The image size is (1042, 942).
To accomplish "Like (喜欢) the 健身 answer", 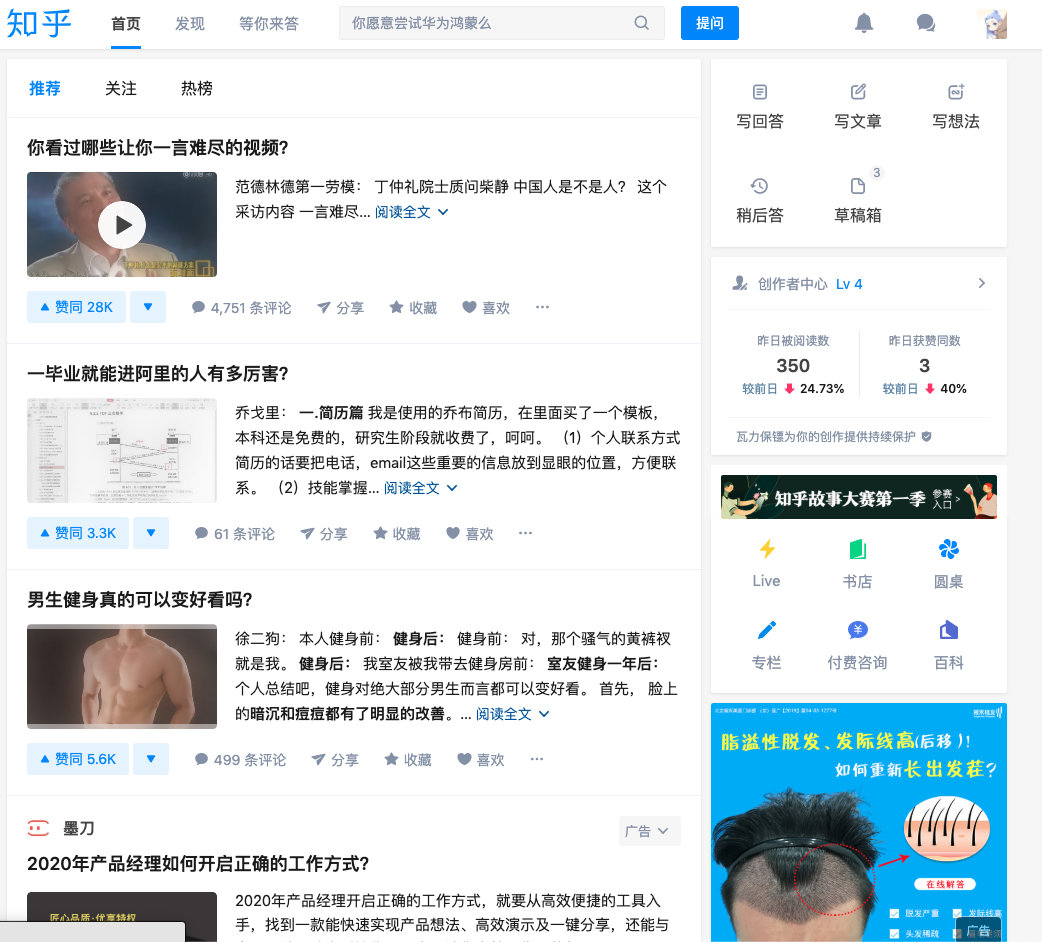I will (x=480, y=759).
